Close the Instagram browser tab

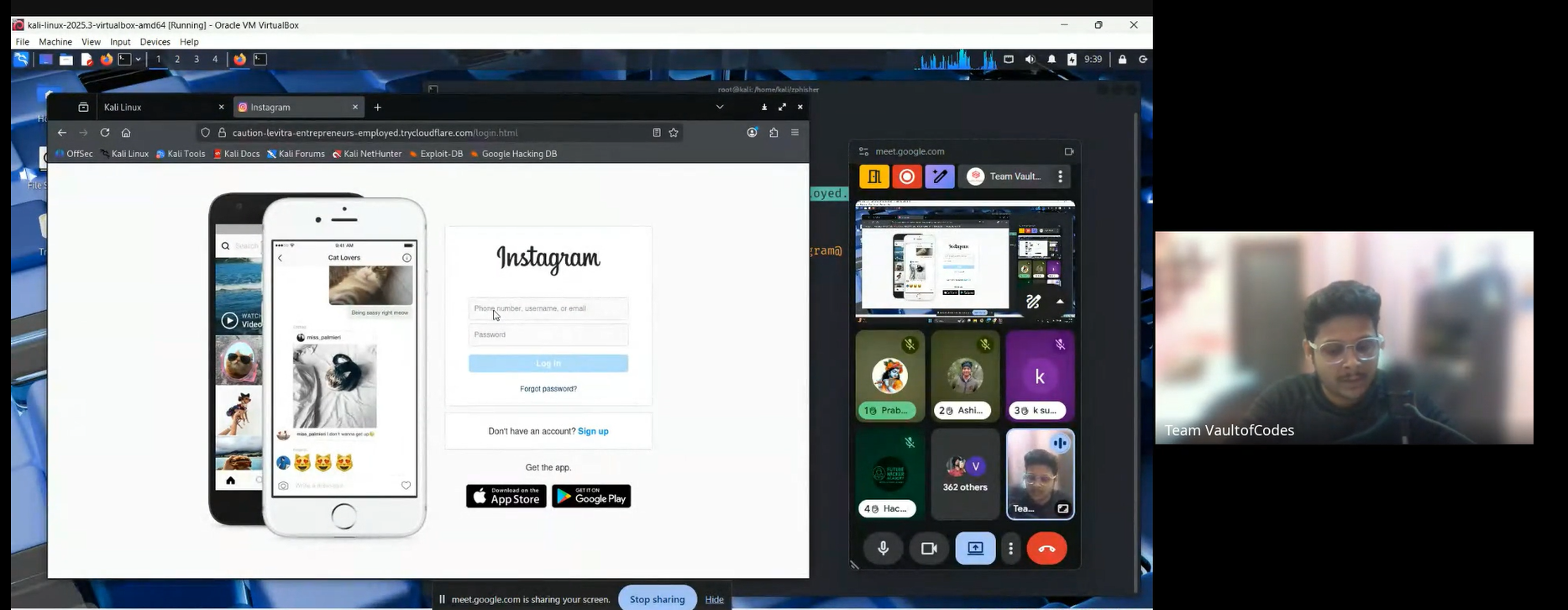(x=355, y=108)
